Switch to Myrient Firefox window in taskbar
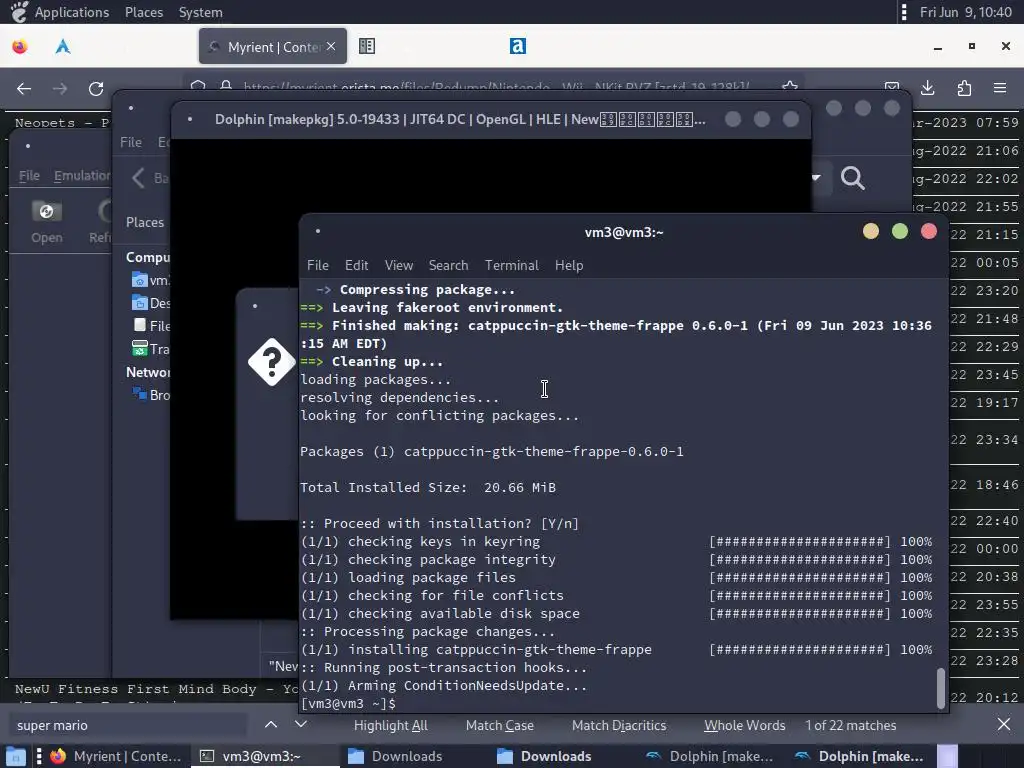This screenshot has height=768, width=1024. [118, 756]
